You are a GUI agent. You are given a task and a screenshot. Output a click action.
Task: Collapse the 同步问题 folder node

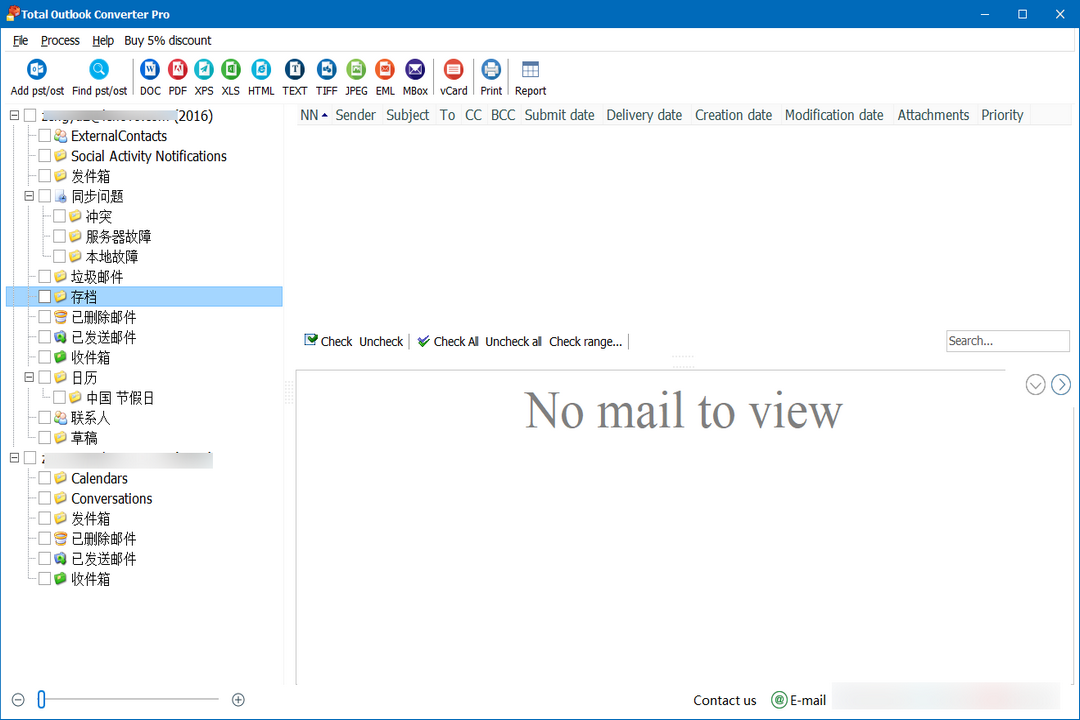[29, 196]
